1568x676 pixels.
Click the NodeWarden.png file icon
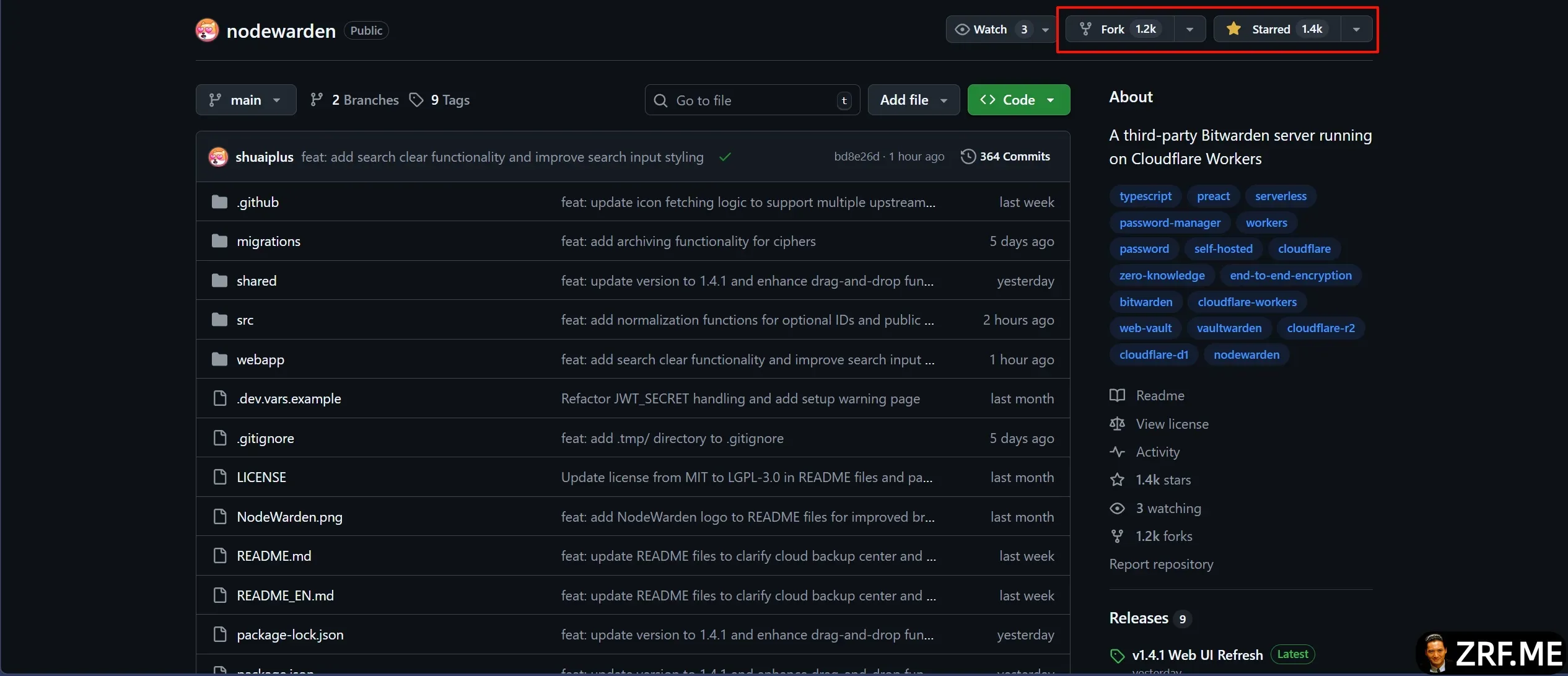pyautogui.click(x=219, y=517)
